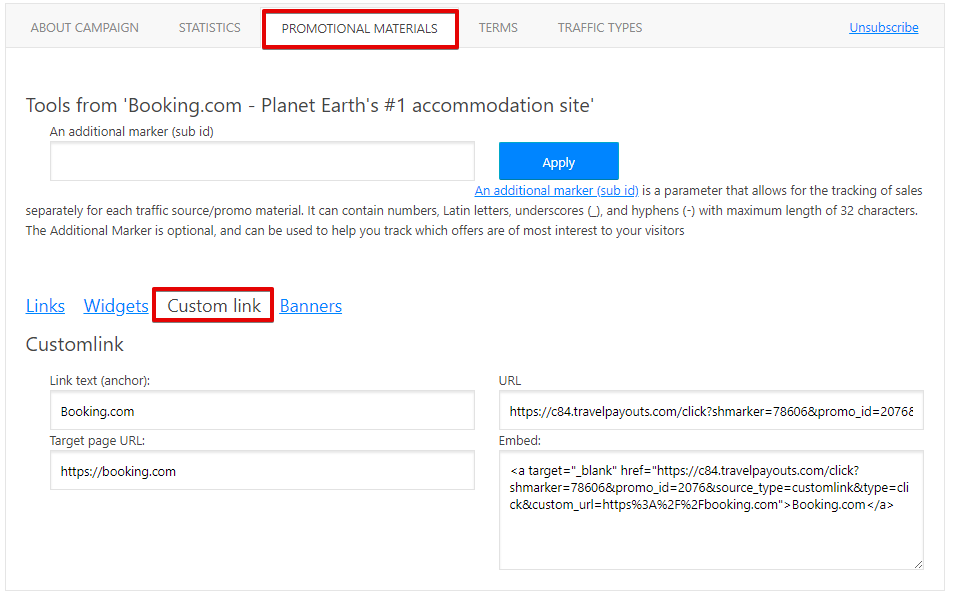Select the Promotional Materials tab
This screenshot has width=953, height=594.
(360, 29)
